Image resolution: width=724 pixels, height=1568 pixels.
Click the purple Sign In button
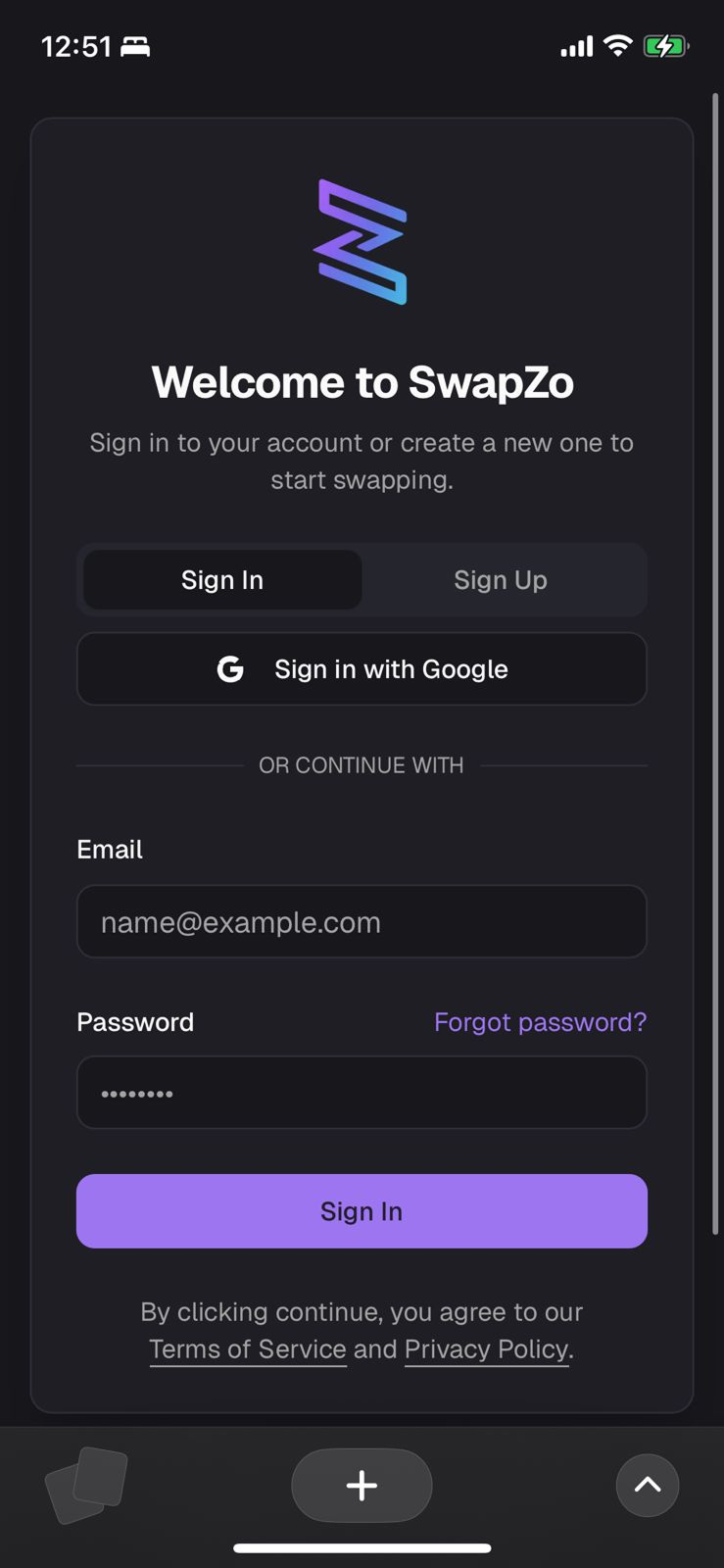point(362,1211)
